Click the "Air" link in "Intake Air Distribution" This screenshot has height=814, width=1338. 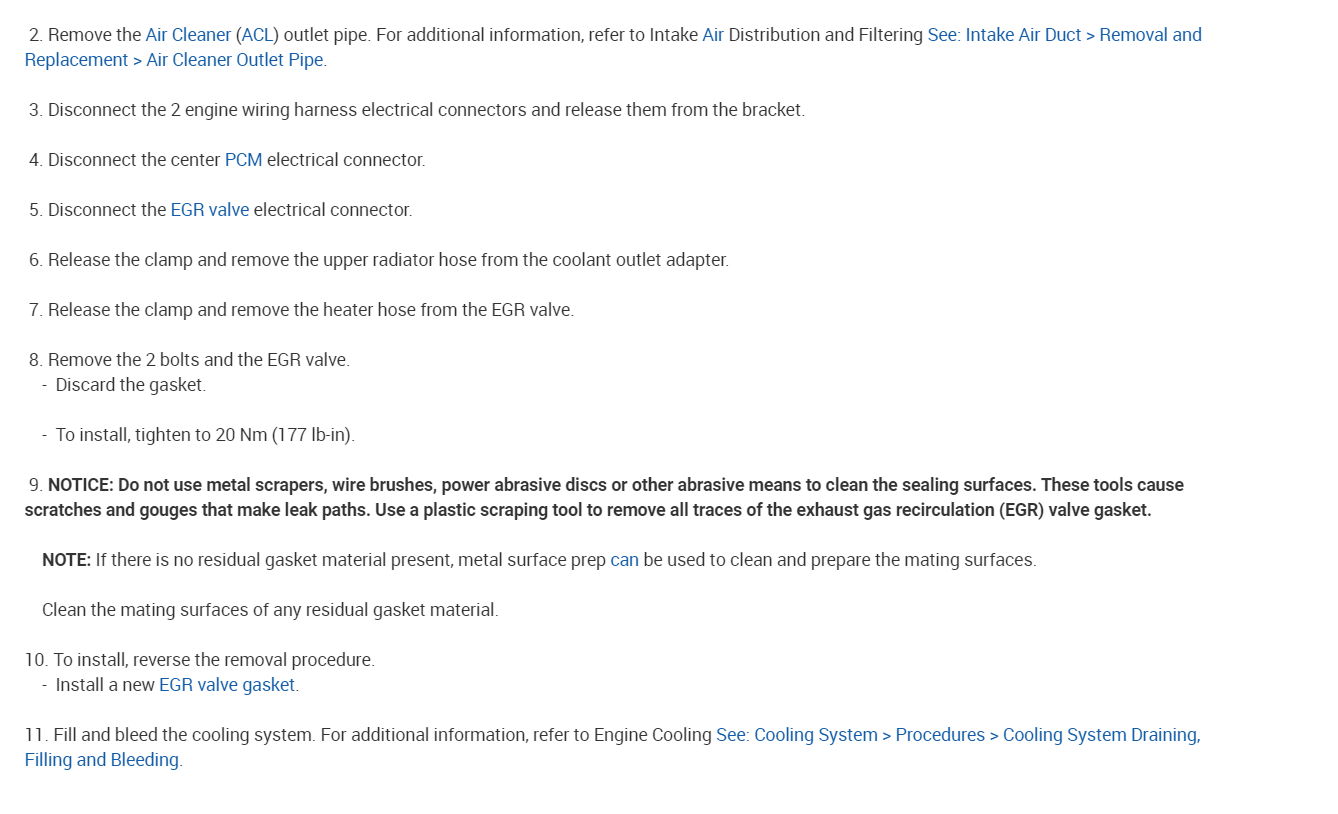click(x=713, y=35)
